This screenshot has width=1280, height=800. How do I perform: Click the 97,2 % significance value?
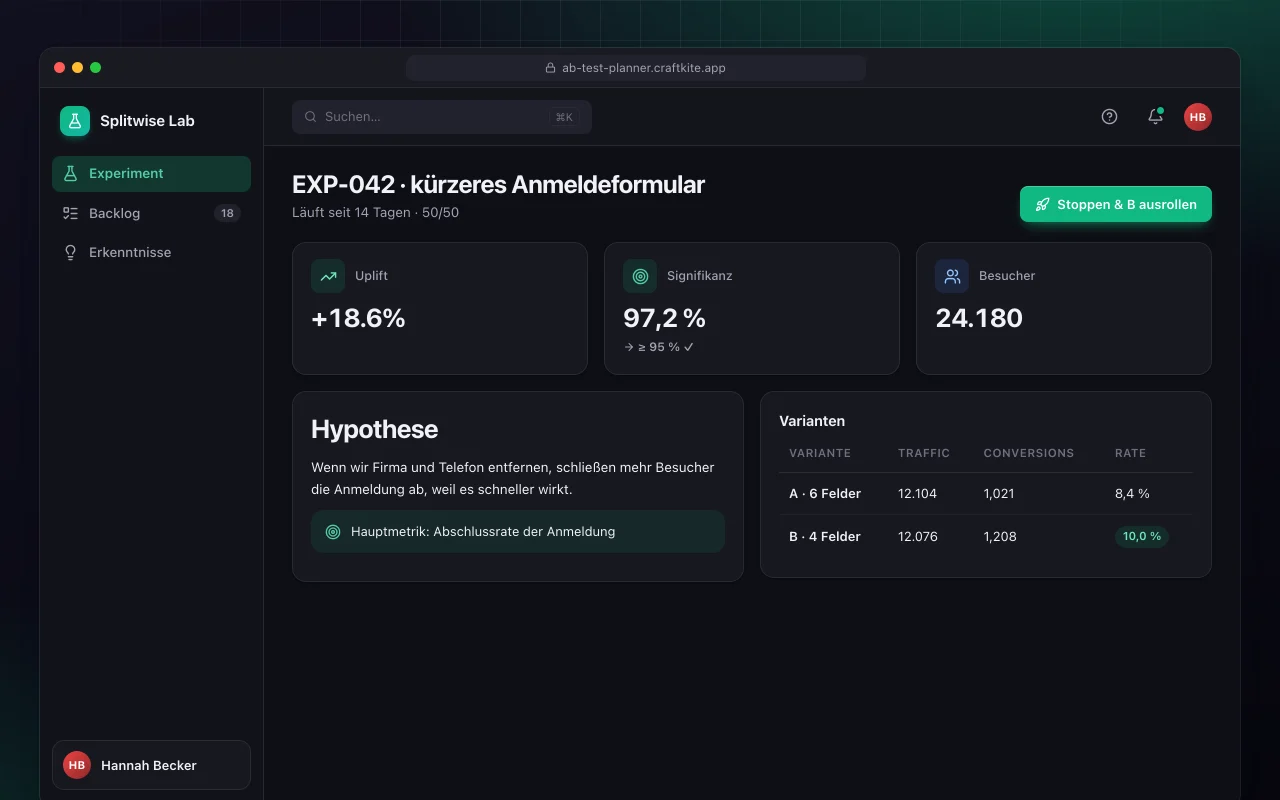click(x=665, y=318)
